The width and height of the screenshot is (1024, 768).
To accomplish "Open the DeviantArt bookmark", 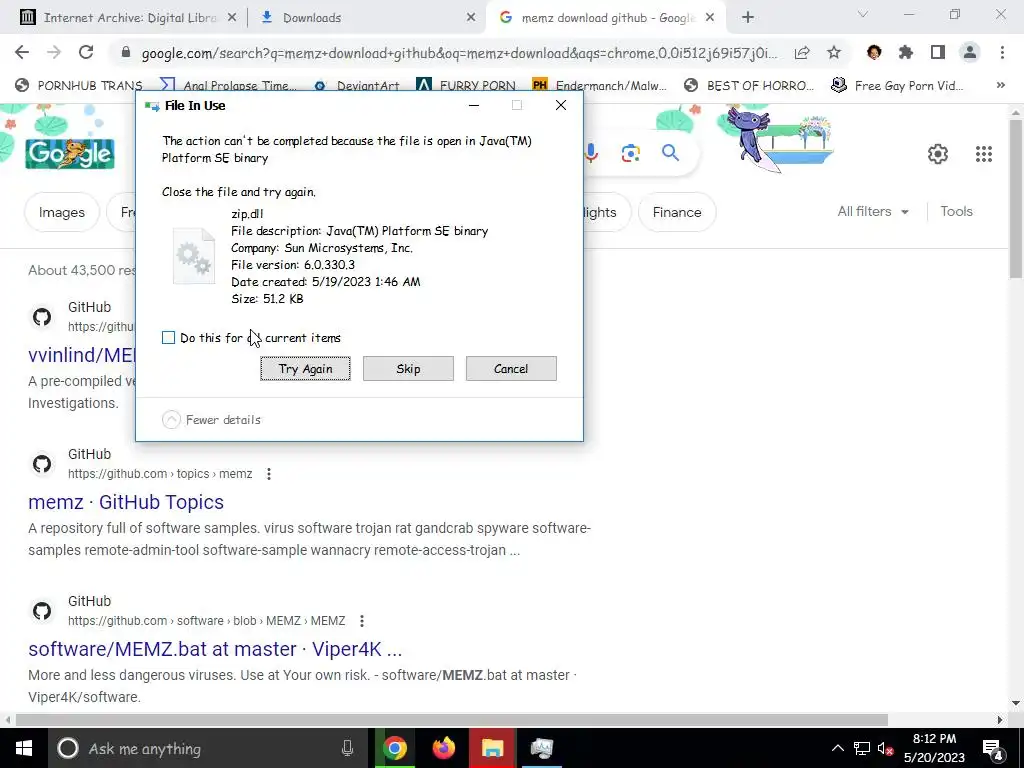I will [x=357, y=85].
